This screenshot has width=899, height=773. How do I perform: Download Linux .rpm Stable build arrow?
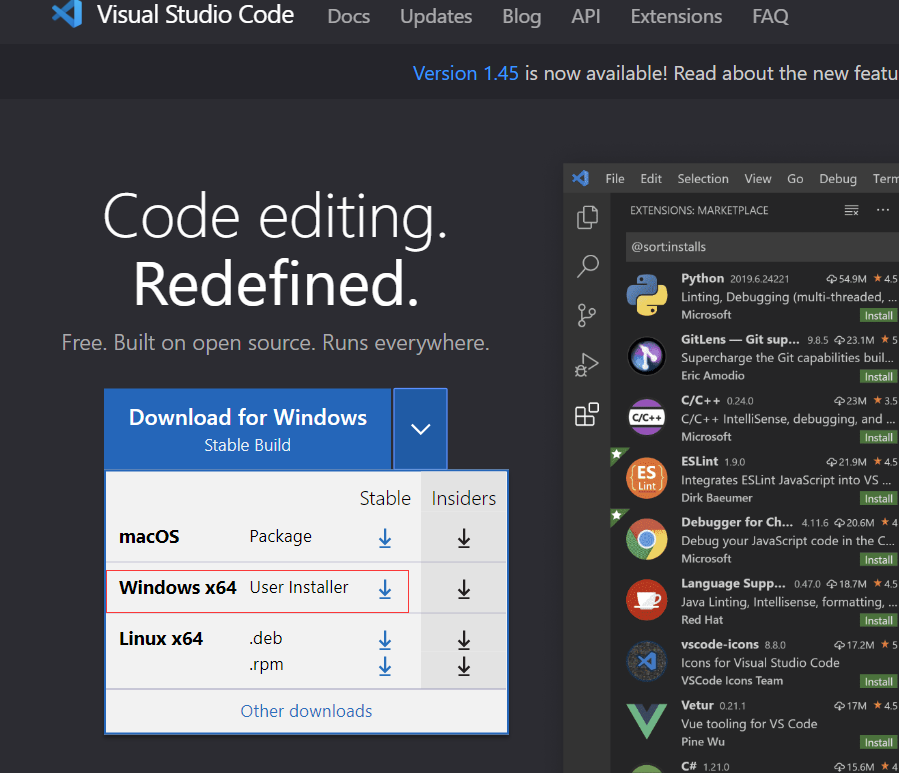pos(385,666)
